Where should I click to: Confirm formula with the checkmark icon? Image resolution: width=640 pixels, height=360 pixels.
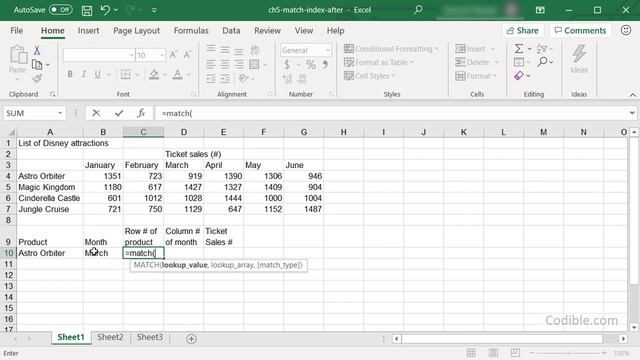tap(119, 113)
